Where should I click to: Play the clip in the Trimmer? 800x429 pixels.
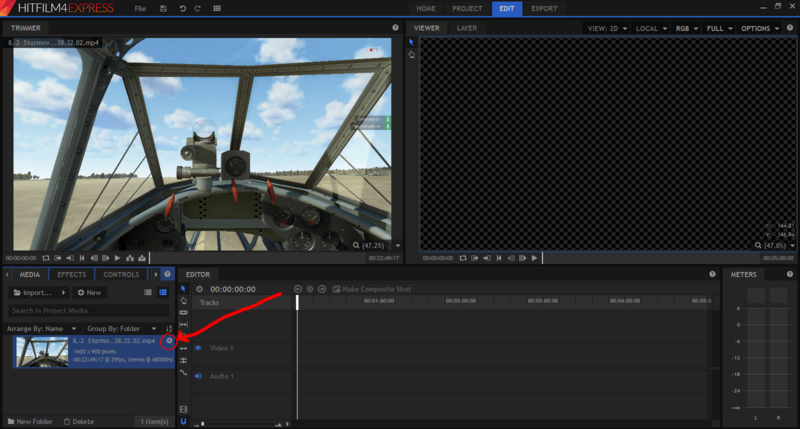coord(117,258)
